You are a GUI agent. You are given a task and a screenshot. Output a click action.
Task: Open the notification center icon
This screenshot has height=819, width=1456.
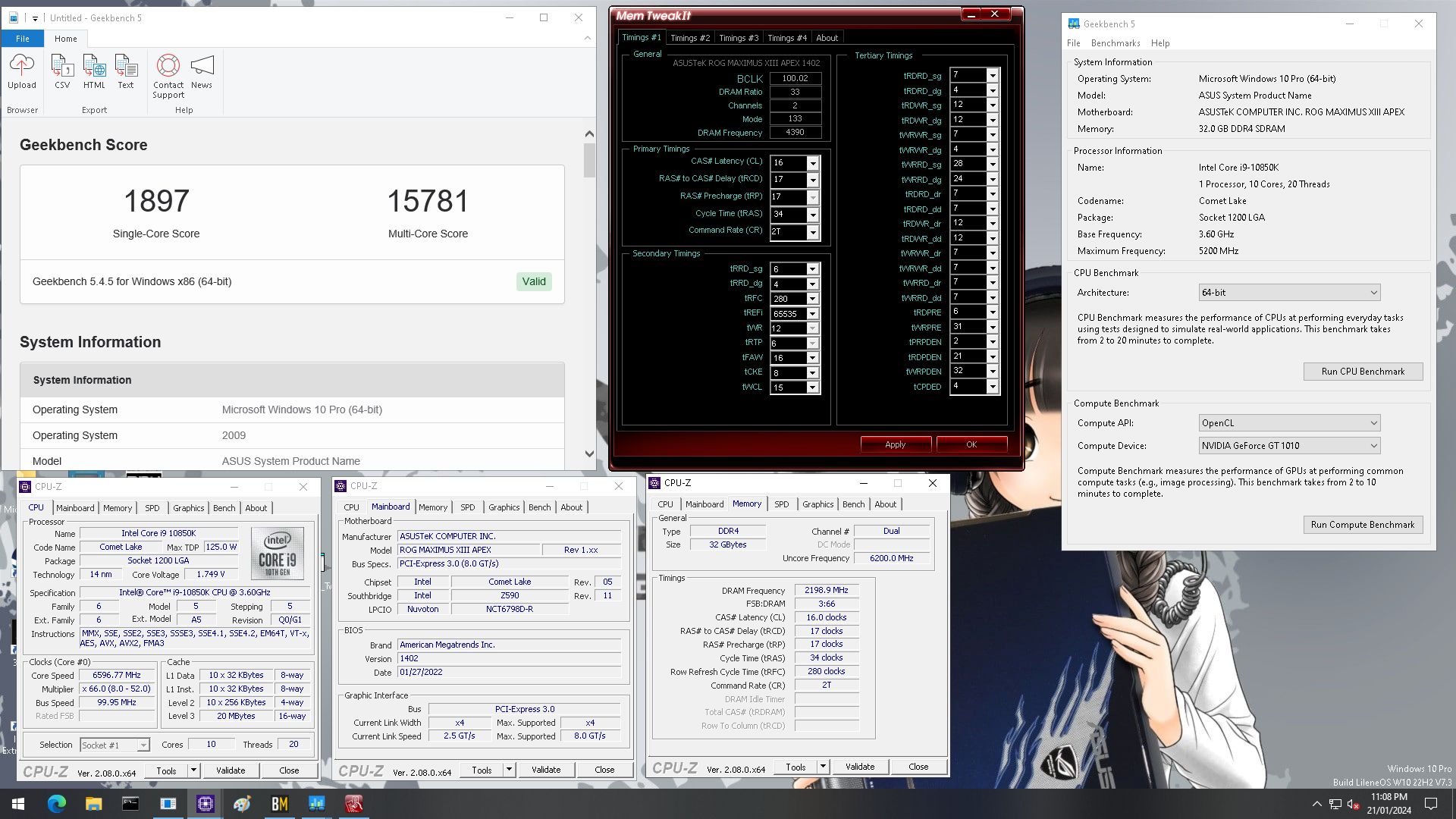click(1431, 804)
